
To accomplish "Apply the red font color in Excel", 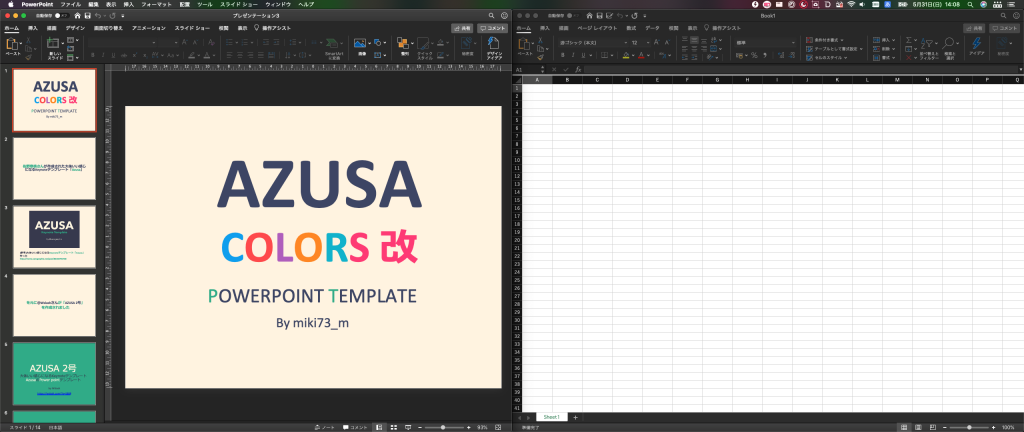I will pyautogui.click(x=641, y=55).
